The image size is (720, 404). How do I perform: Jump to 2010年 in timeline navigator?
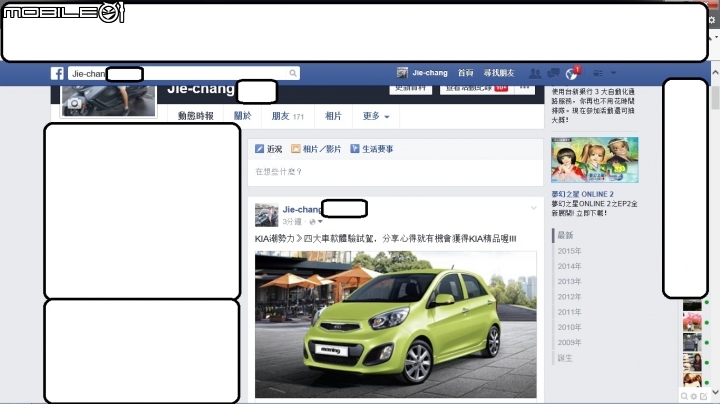(569, 327)
